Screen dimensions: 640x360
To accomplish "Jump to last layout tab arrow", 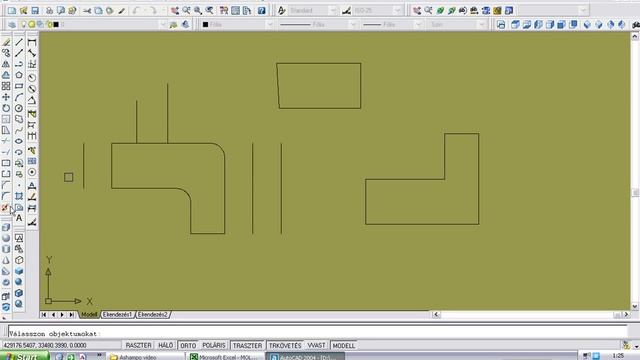I will pos(72,315).
